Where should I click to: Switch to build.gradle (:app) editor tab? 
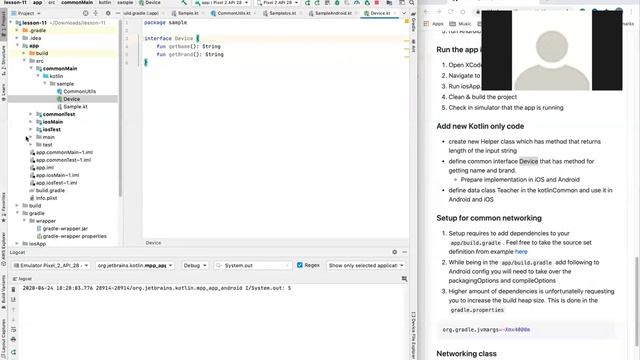tap(143, 13)
